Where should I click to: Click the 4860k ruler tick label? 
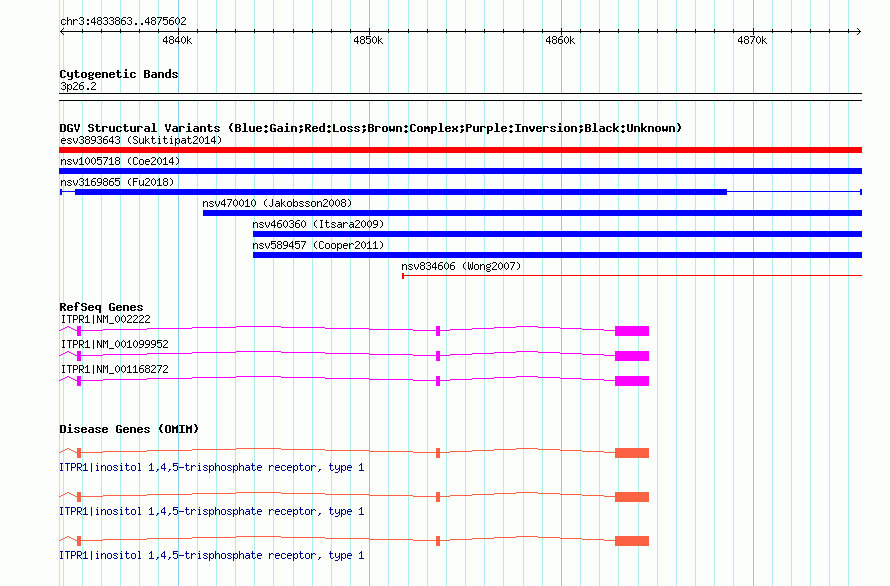(560, 40)
